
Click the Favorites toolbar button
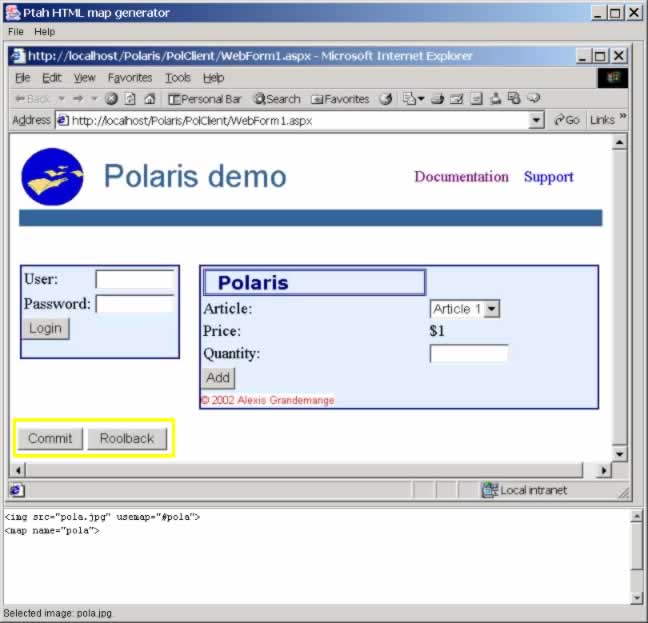(x=340, y=99)
